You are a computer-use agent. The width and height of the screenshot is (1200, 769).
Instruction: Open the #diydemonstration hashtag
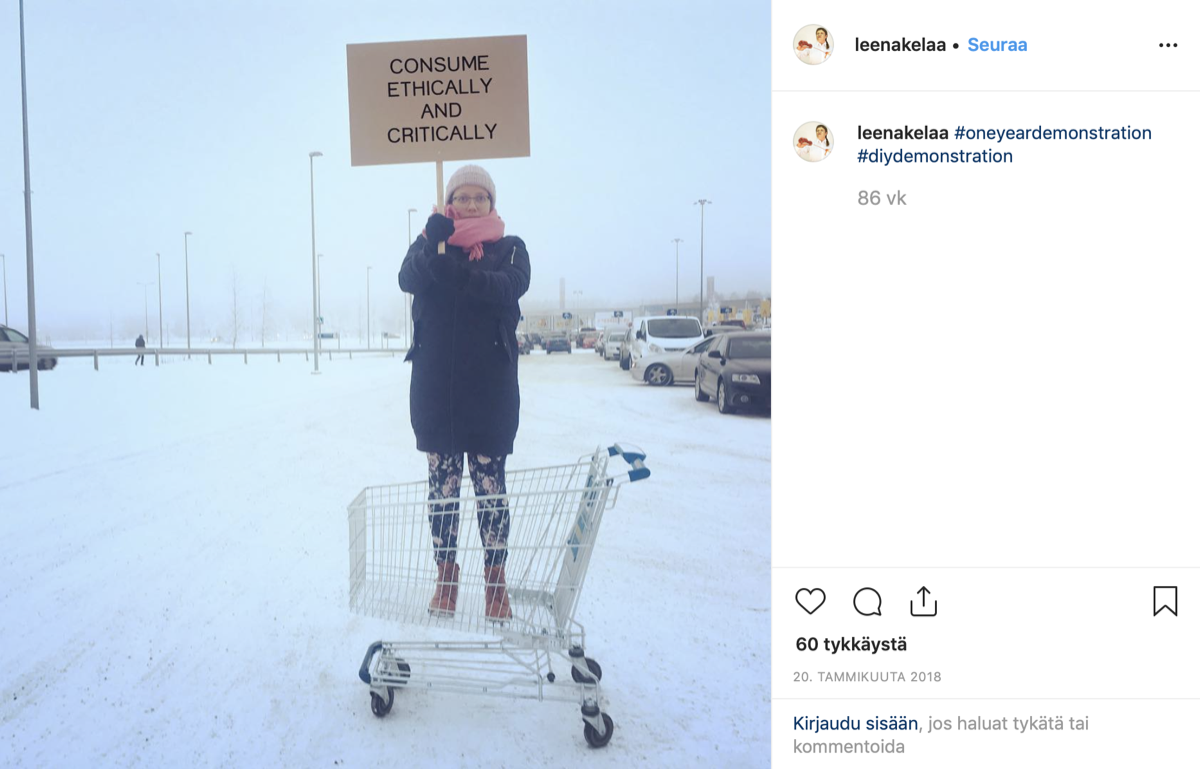click(x=935, y=156)
